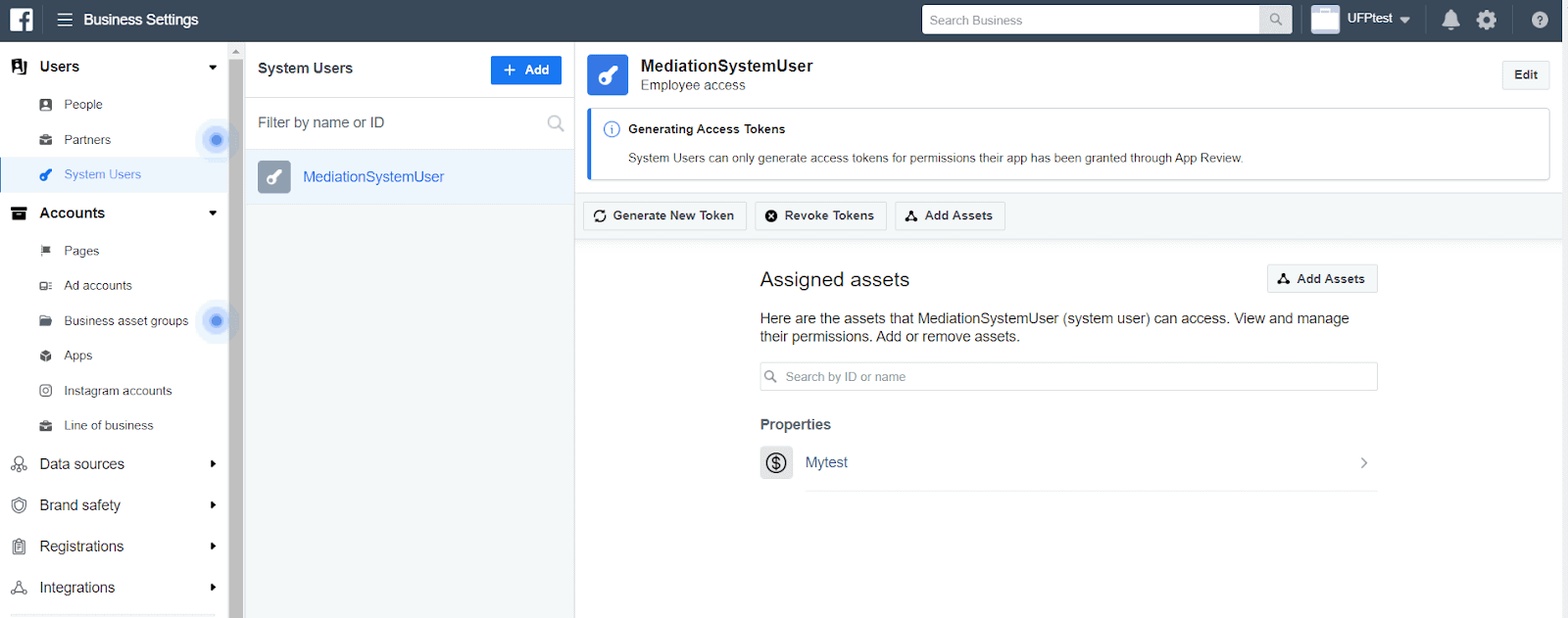
Task: Open the notifications bell
Action: click(x=1450, y=20)
